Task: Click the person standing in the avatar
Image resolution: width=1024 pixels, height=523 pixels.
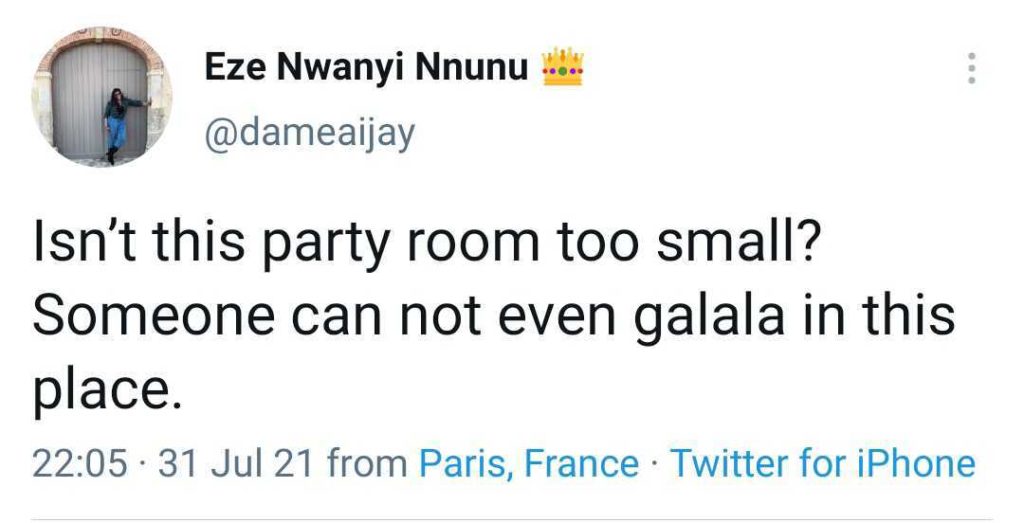Action: 112,122
